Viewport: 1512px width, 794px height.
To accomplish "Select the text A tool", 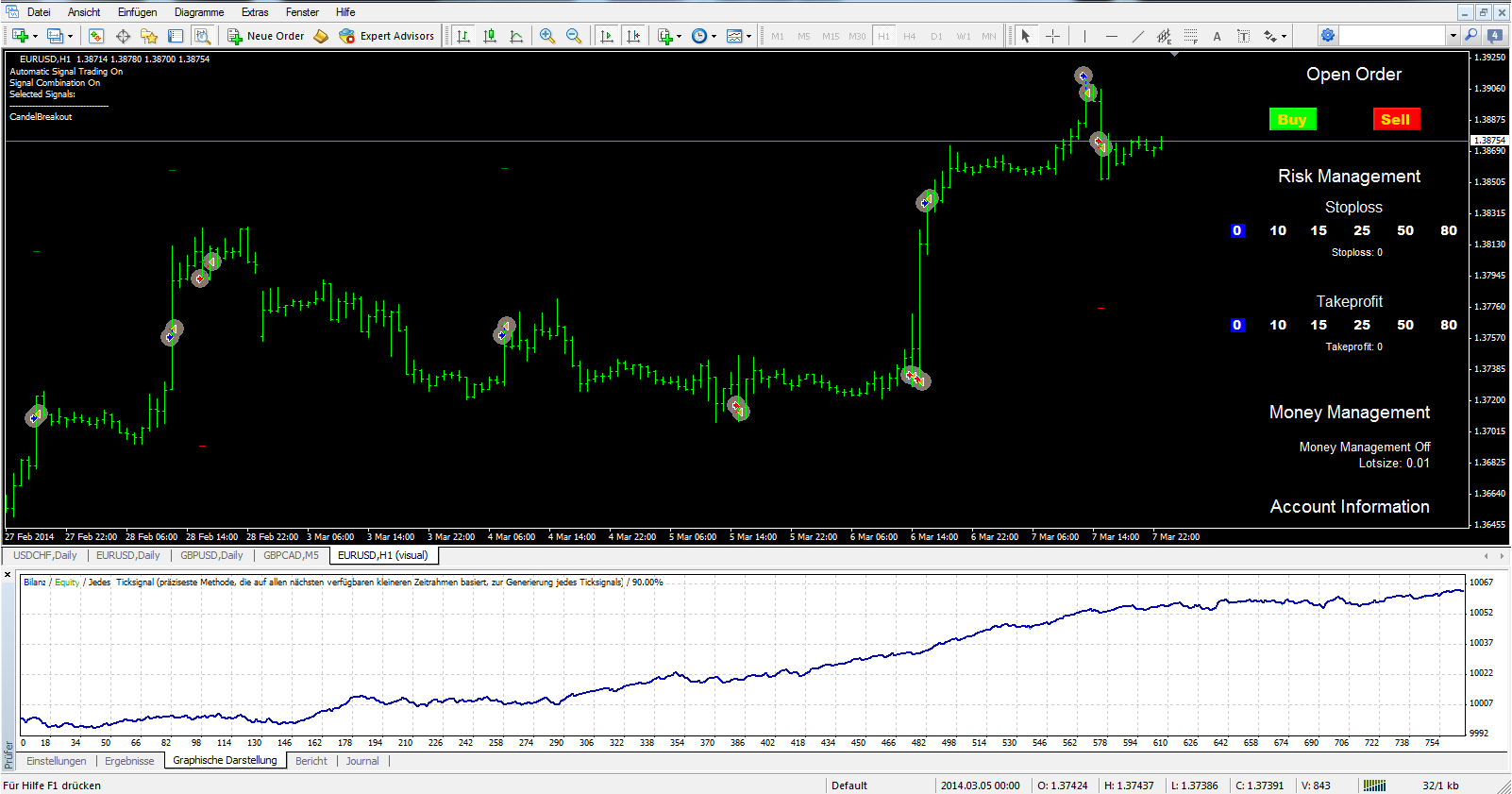I will click(1217, 36).
